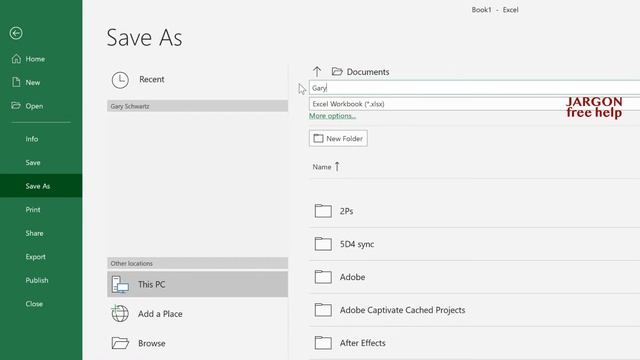Viewport: 640px width, 360px height.
Task: Open the Publish page
Action: coord(37,280)
